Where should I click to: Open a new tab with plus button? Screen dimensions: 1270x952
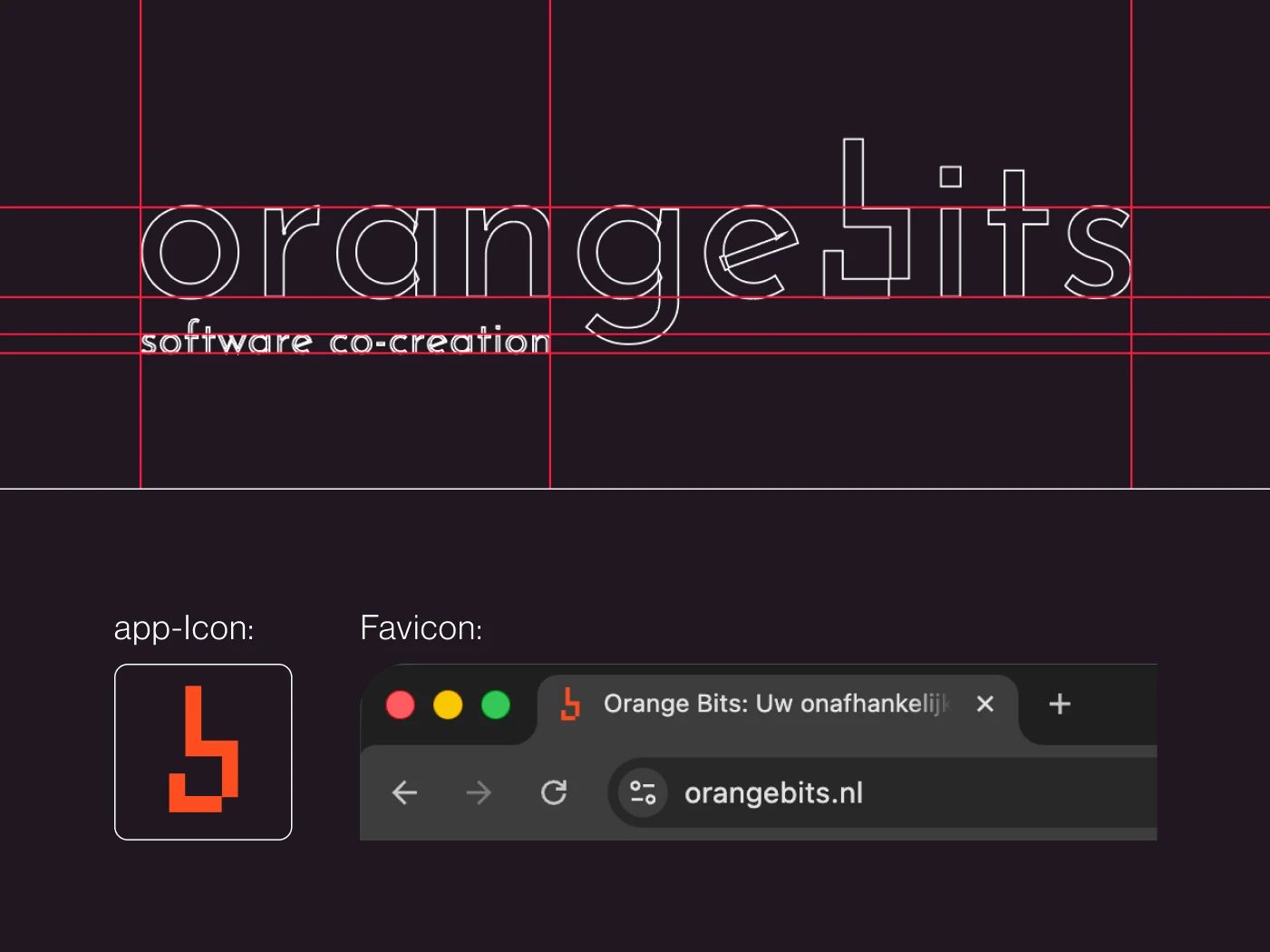pos(1060,704)
